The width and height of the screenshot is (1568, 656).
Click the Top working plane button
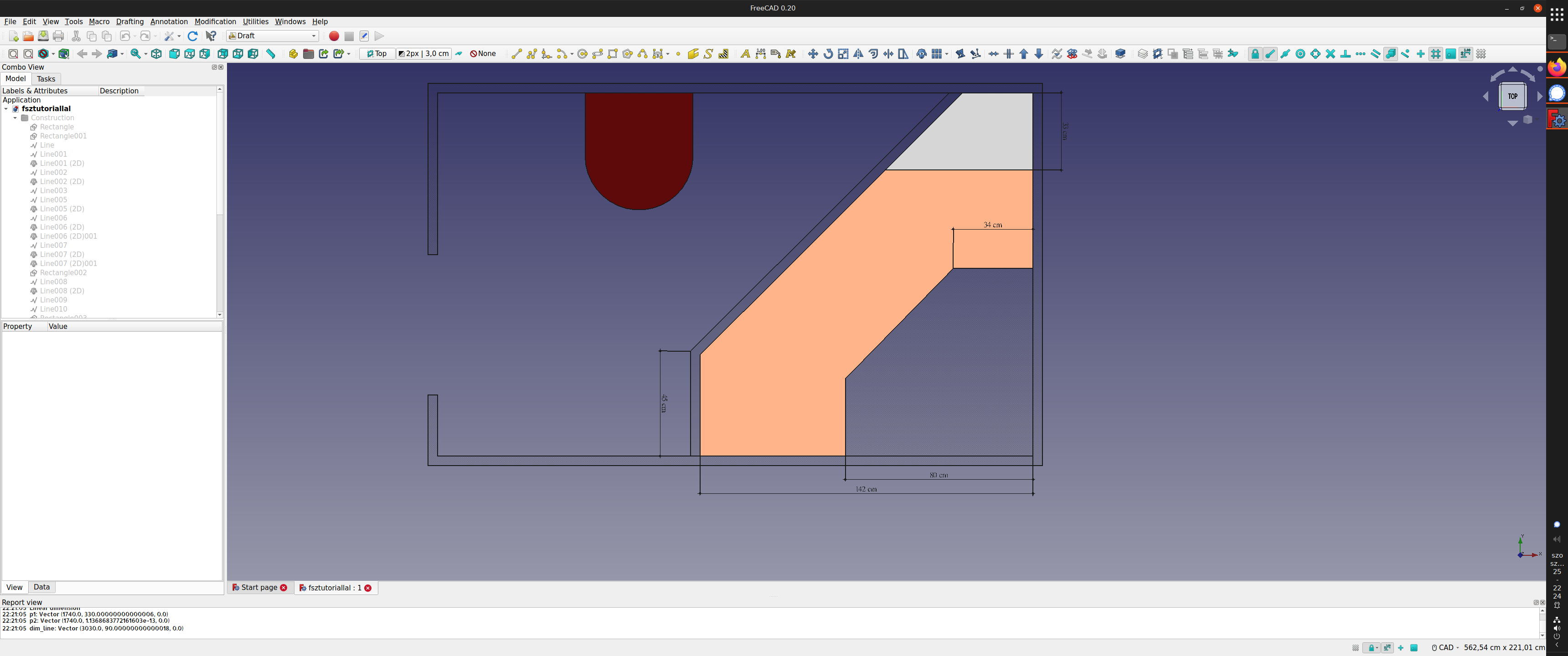click(x=377, y=54)
